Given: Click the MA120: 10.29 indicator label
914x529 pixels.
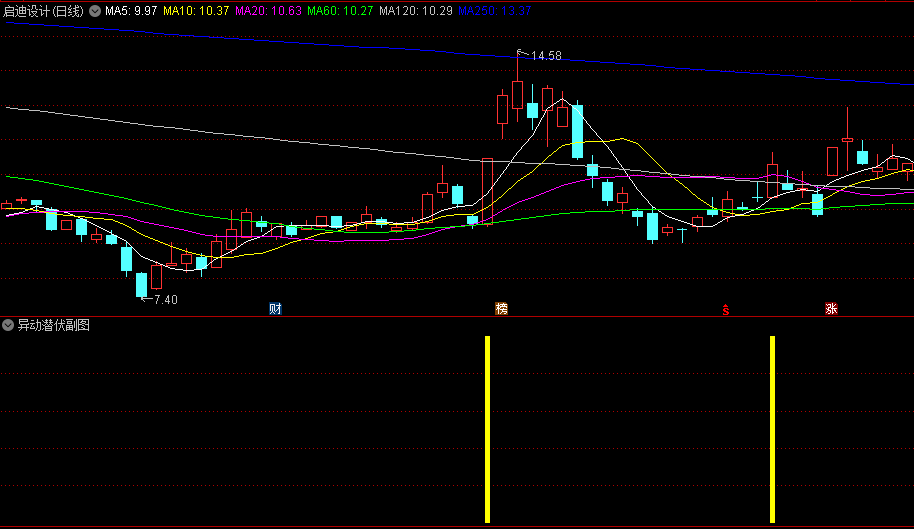Looking at the screenshot, I should pos(416,11).
